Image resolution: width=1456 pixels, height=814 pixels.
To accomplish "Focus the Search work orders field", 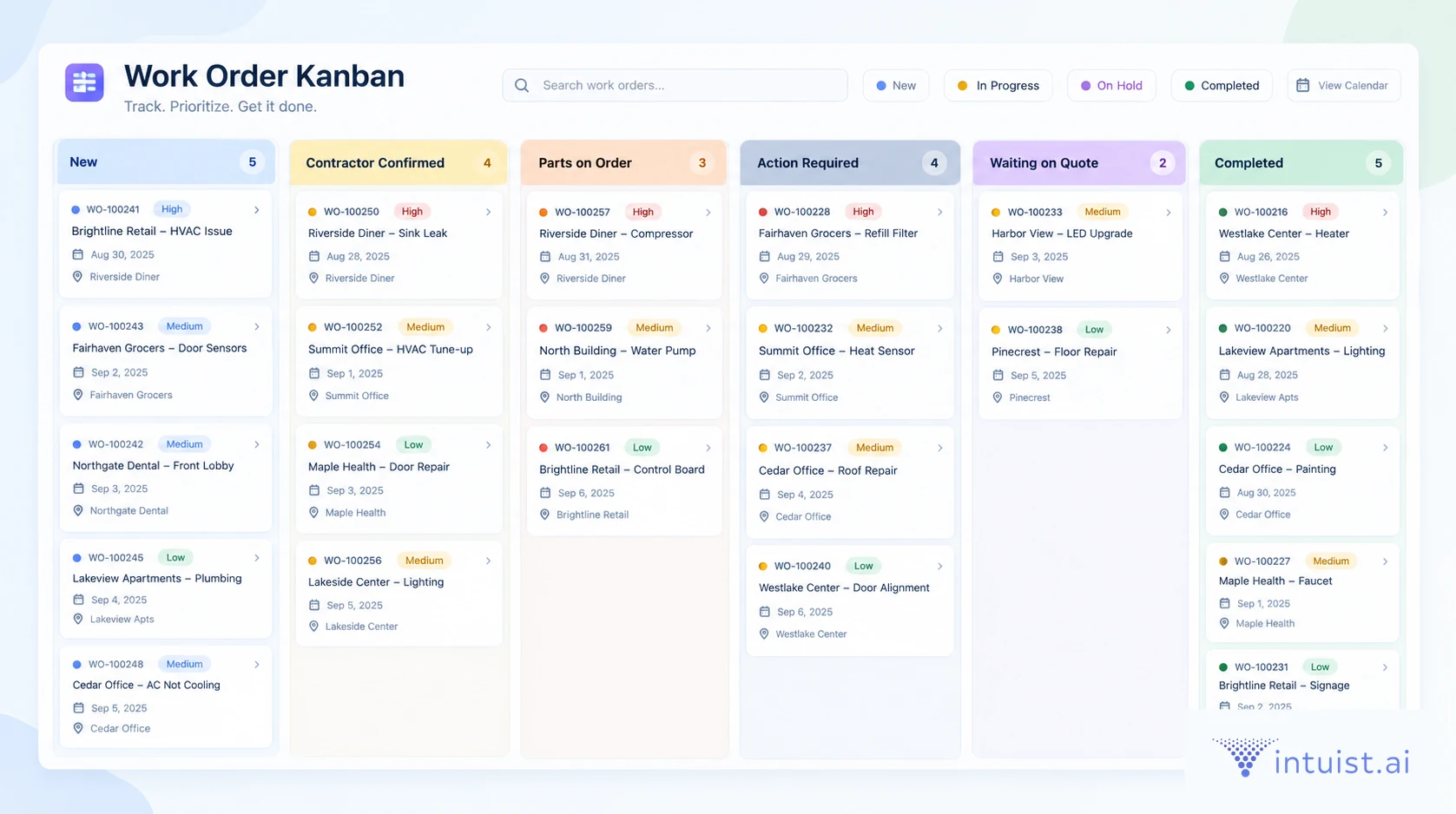I will (675, 85).
